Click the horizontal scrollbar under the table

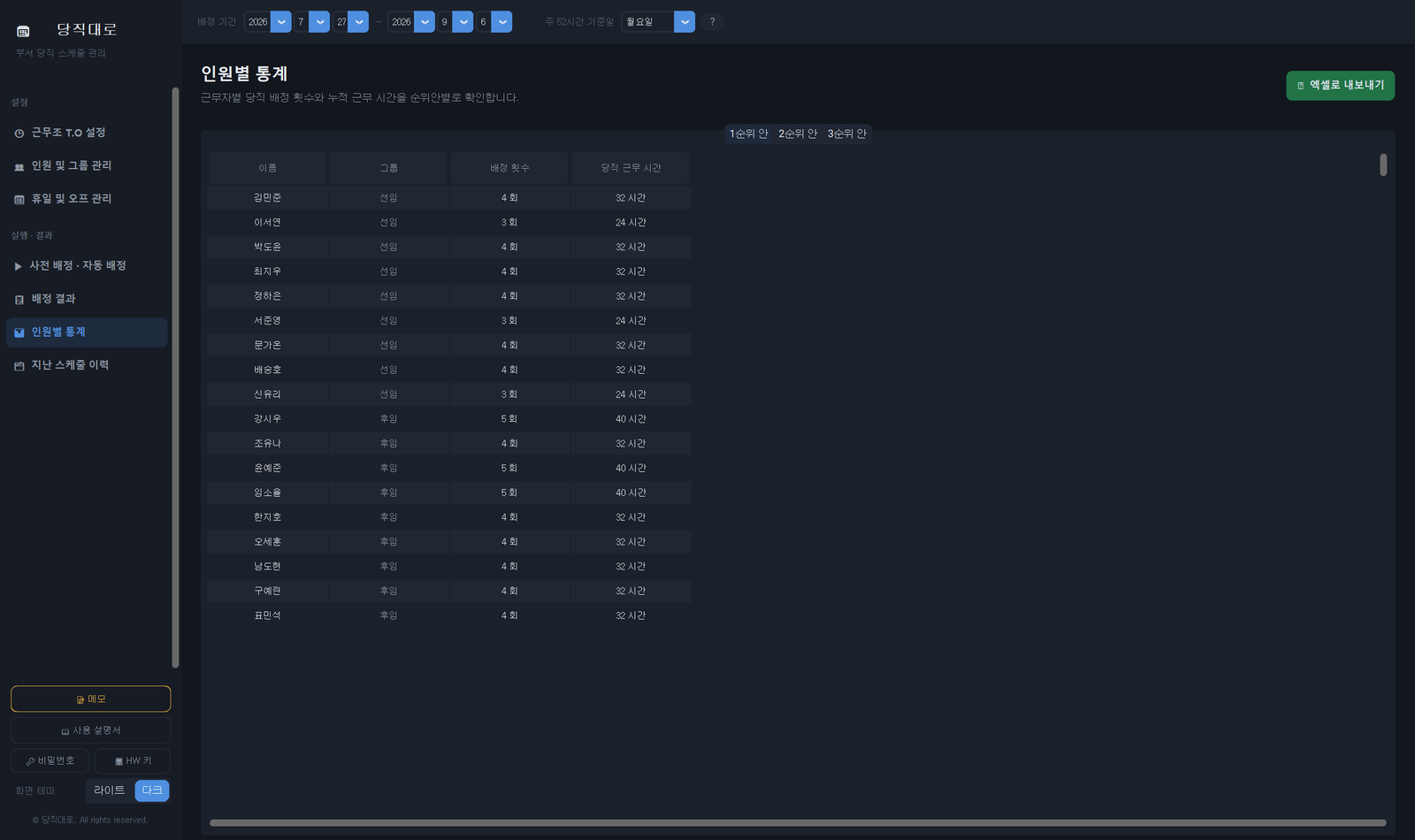click(x=798, y=823)
